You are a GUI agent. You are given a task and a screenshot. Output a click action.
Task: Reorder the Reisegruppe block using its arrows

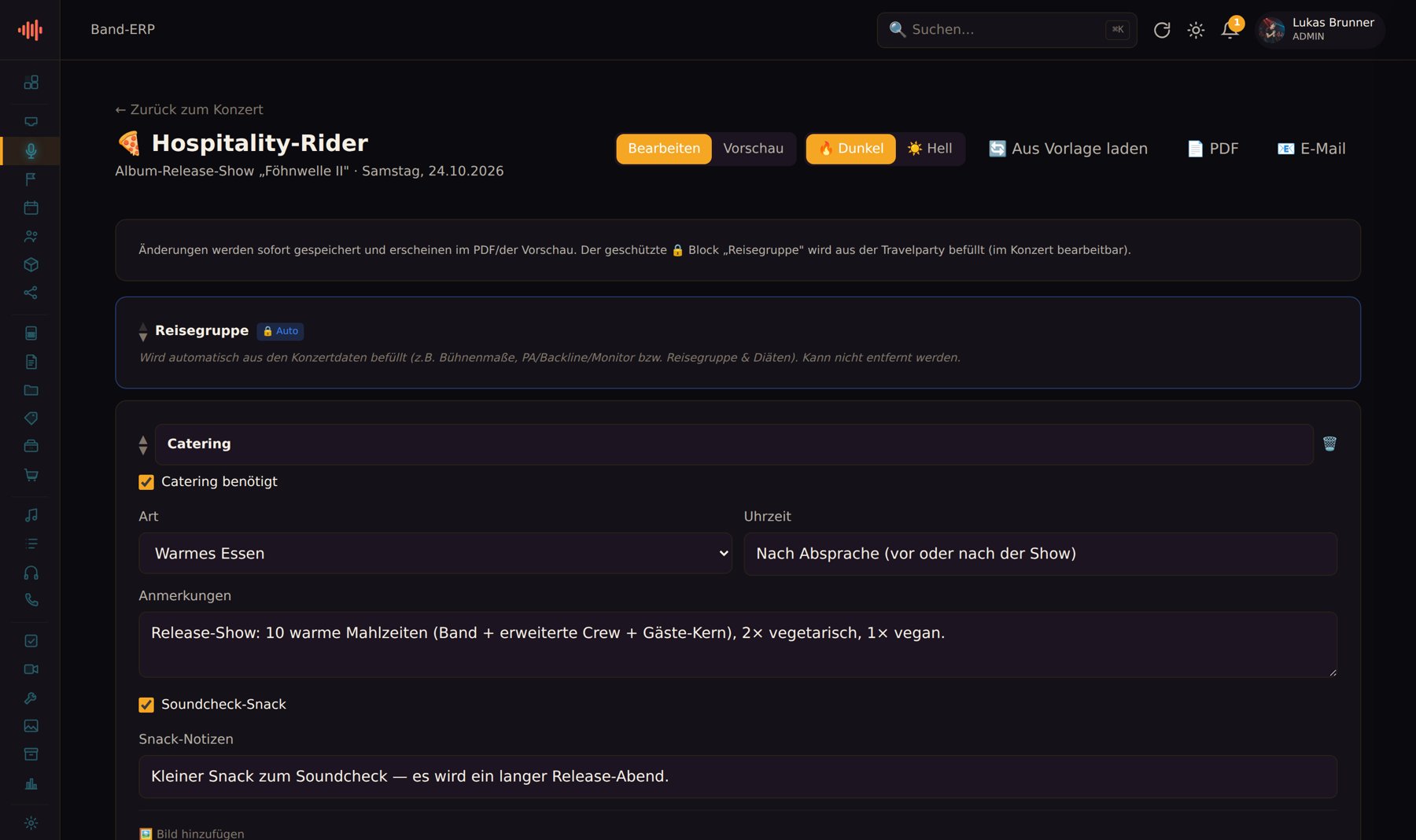click(142, 332)
